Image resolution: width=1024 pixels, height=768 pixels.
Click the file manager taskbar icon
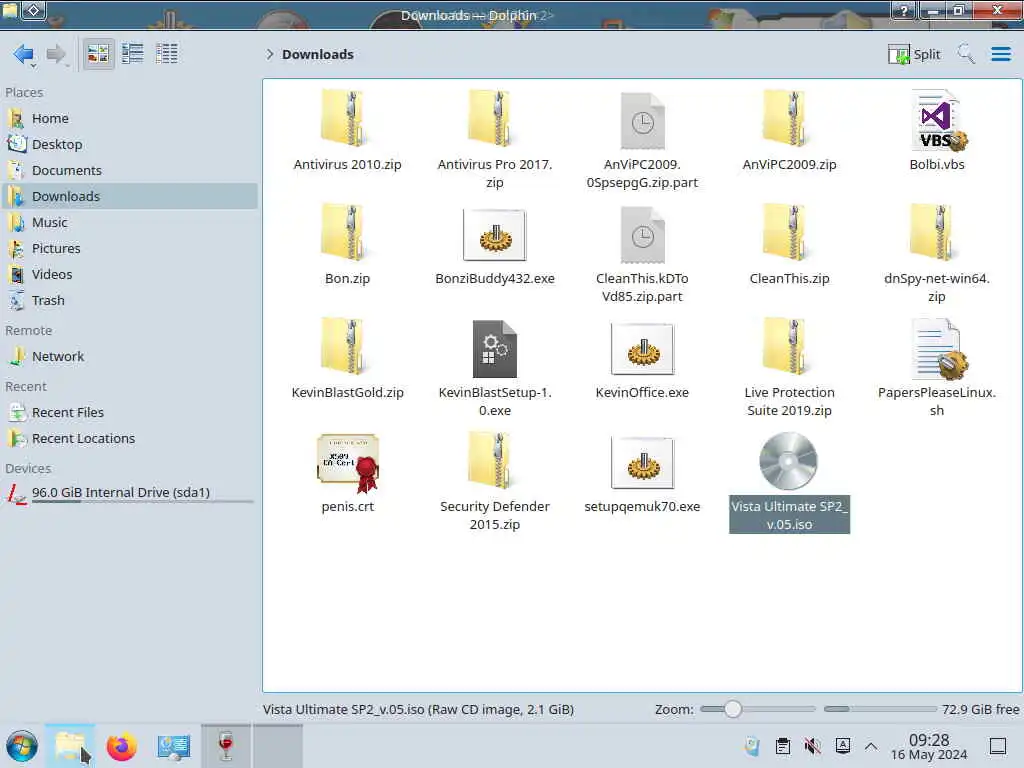tap(71, 746)
